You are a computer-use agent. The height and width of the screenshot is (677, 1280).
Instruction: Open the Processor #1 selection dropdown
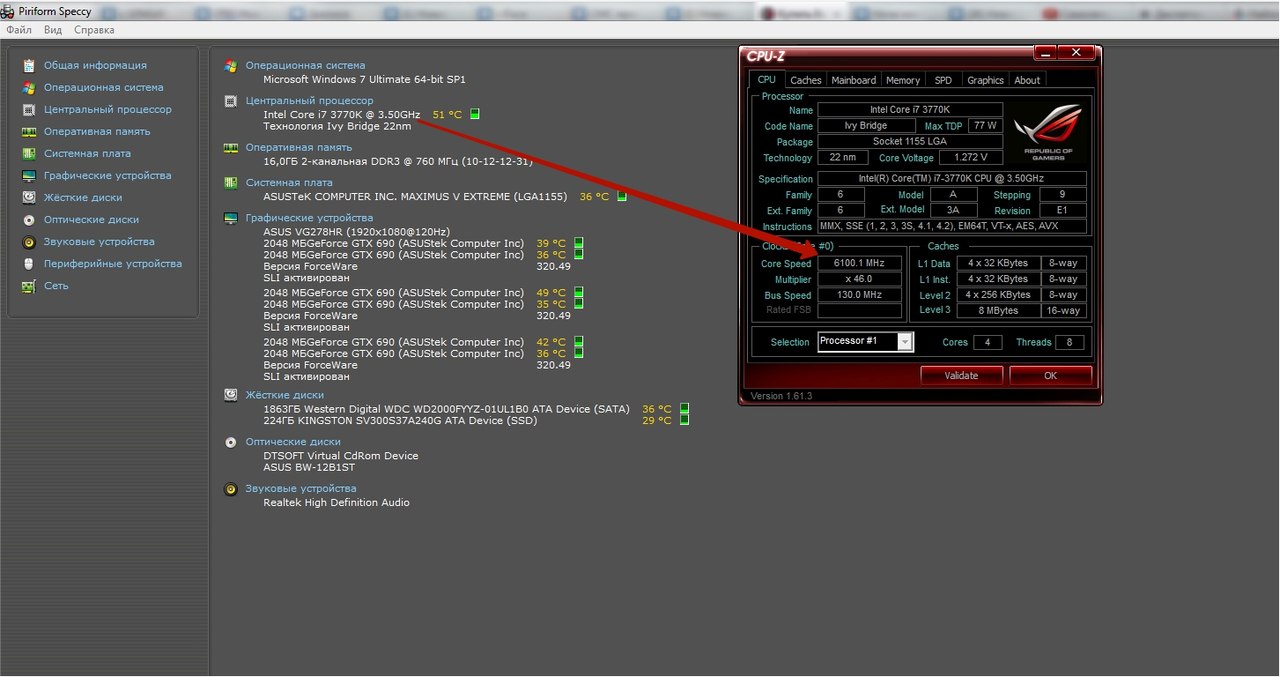point(866,342)
